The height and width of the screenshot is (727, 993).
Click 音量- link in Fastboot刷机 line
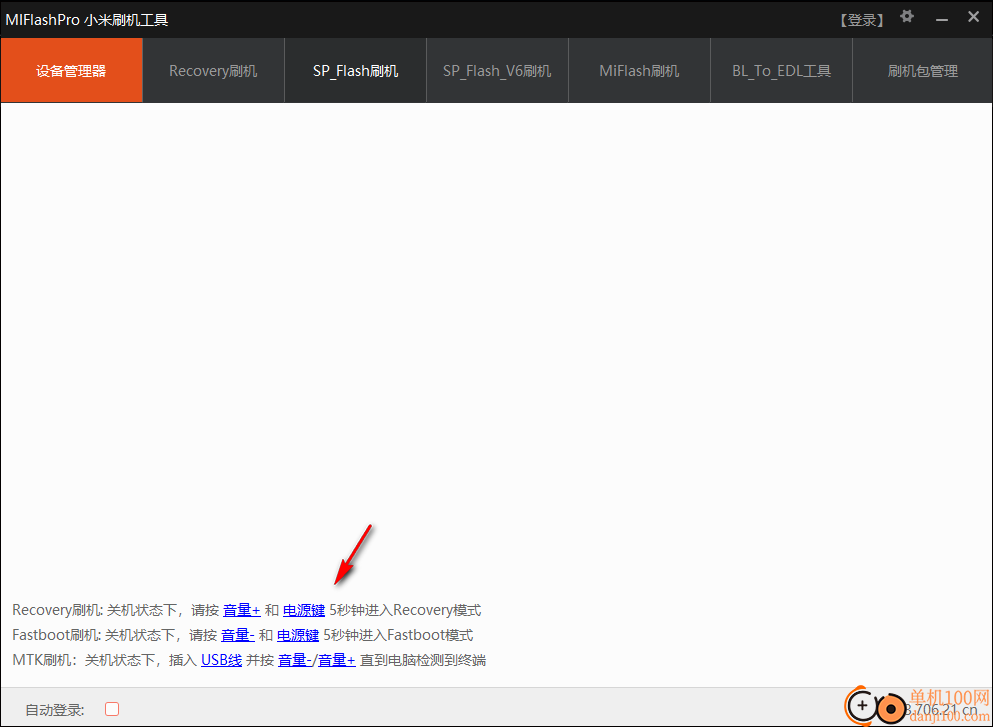point(237,635)
